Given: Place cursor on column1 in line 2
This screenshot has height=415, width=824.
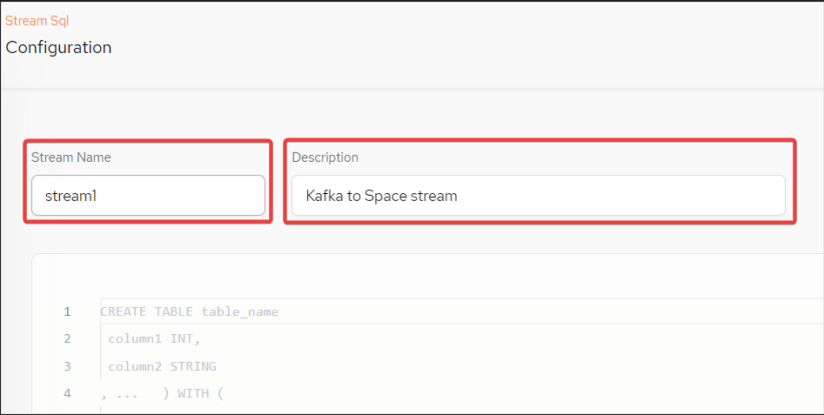Looking at the screenshot, I should 135,339.
